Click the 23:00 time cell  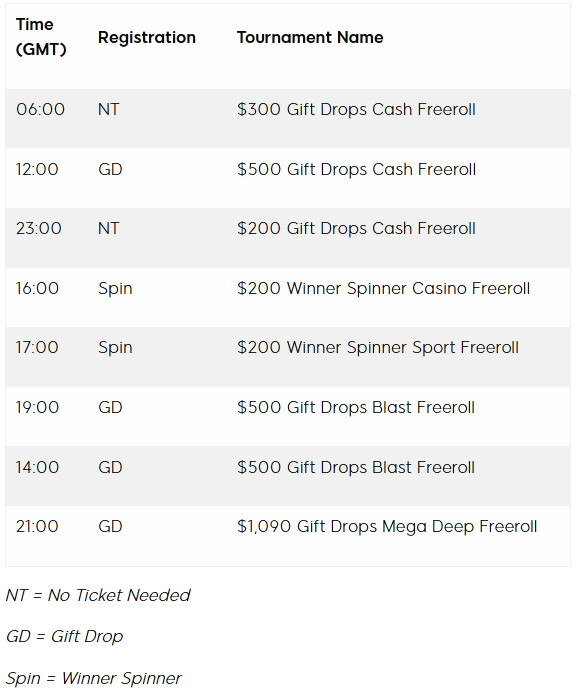[x=39, y=228]
